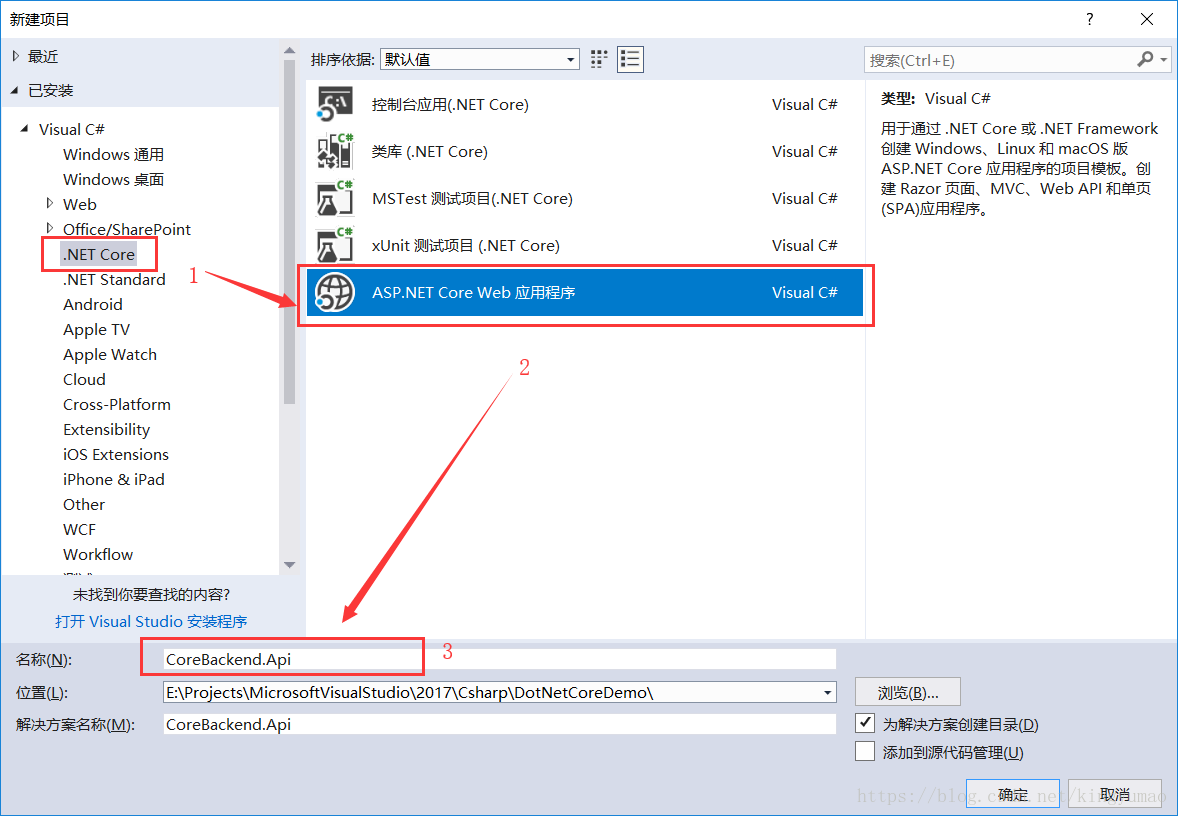The image size is (1178, 816).
Task: Select Windows 通用 category
Action: 113,154
